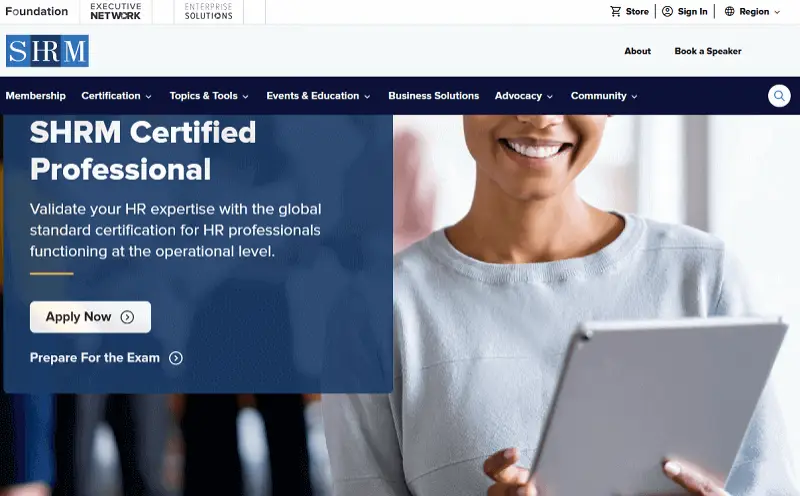The width and height of the screenshot is (800, 496).
Task: Click arrow icon beside Prepare For the Exam
Action: [176, 358]
